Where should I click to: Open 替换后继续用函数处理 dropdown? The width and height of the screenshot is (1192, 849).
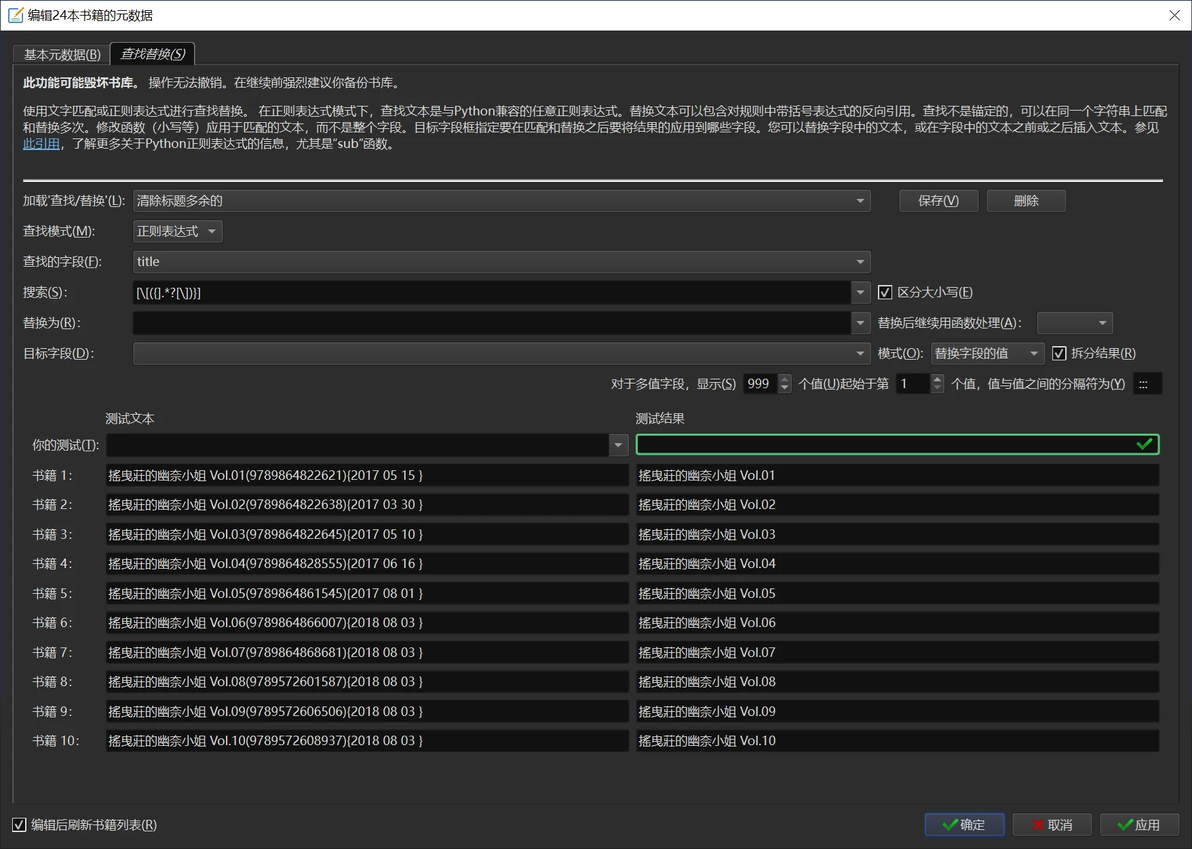click(1075, 323)
